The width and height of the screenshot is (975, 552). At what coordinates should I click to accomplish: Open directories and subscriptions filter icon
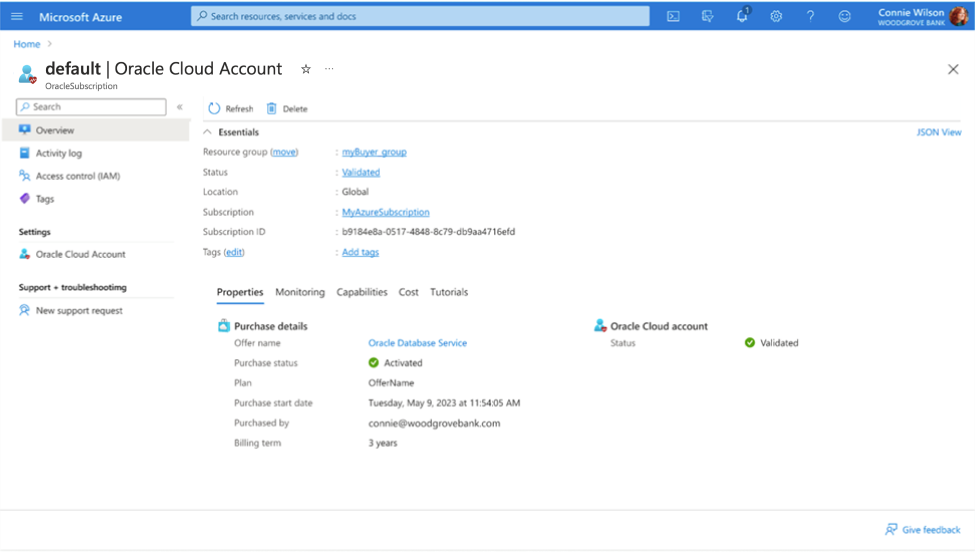point(708,17)
